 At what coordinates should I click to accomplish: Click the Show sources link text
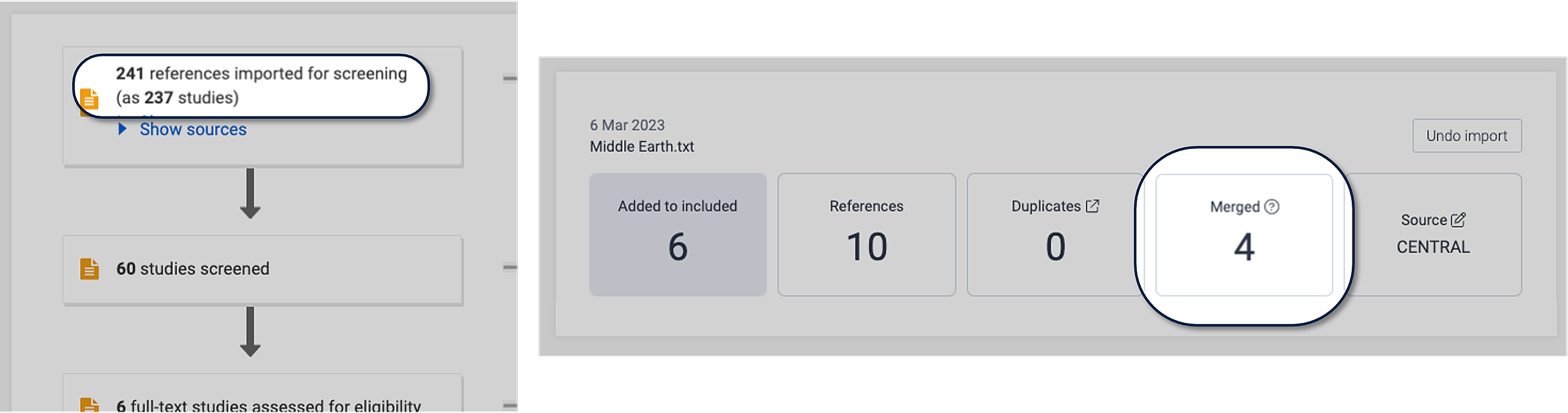(193, 129)
